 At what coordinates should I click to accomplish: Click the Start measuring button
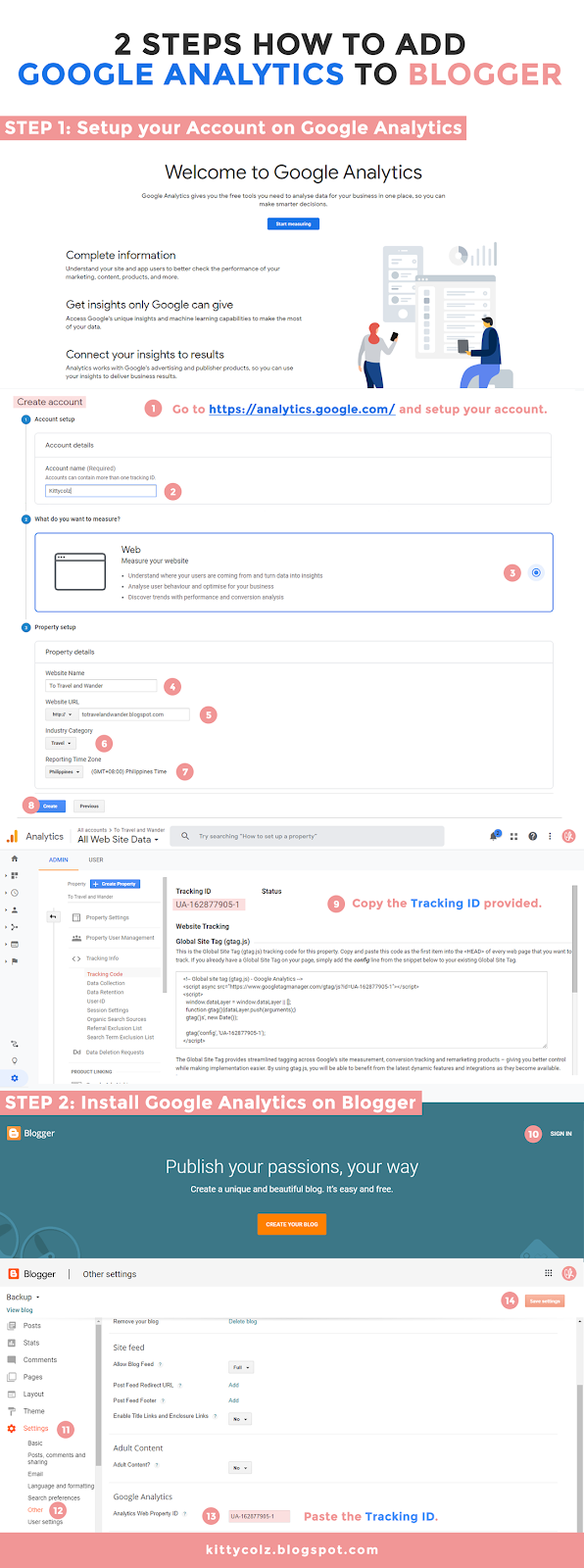tap(293, 223)
